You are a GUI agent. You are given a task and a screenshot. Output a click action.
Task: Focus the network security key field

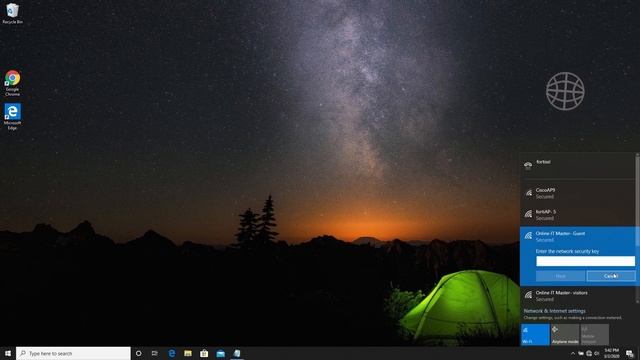[x=585, y=261]
